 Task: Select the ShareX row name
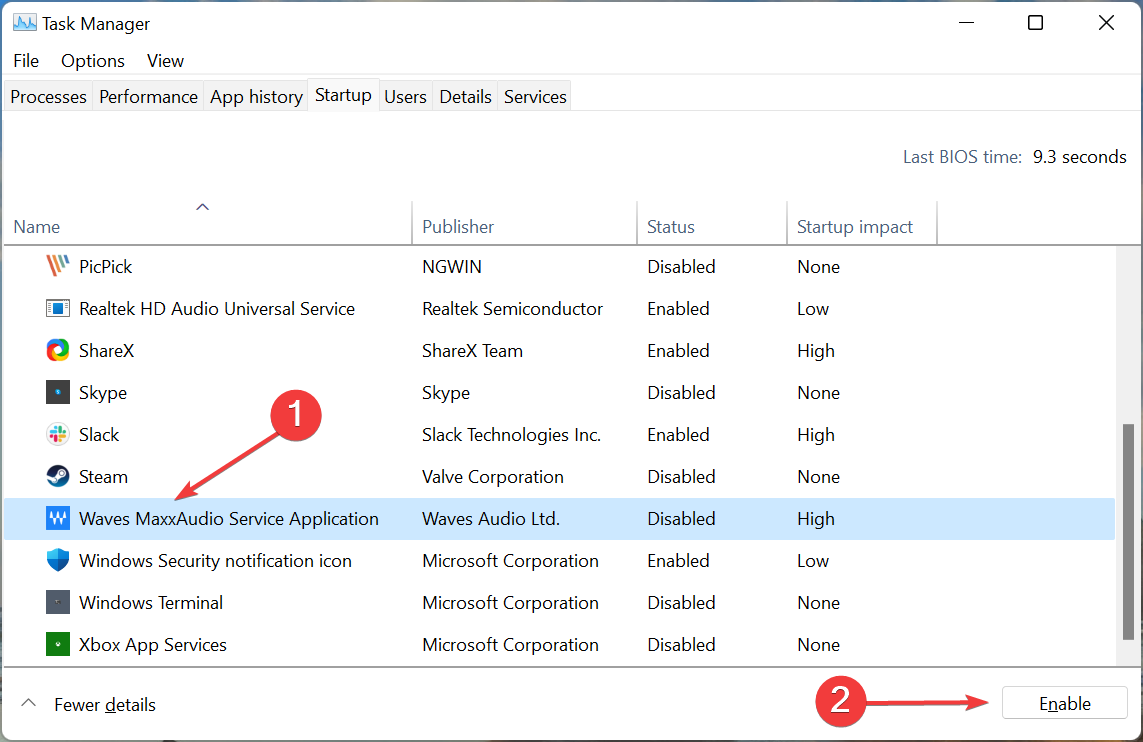106,351
